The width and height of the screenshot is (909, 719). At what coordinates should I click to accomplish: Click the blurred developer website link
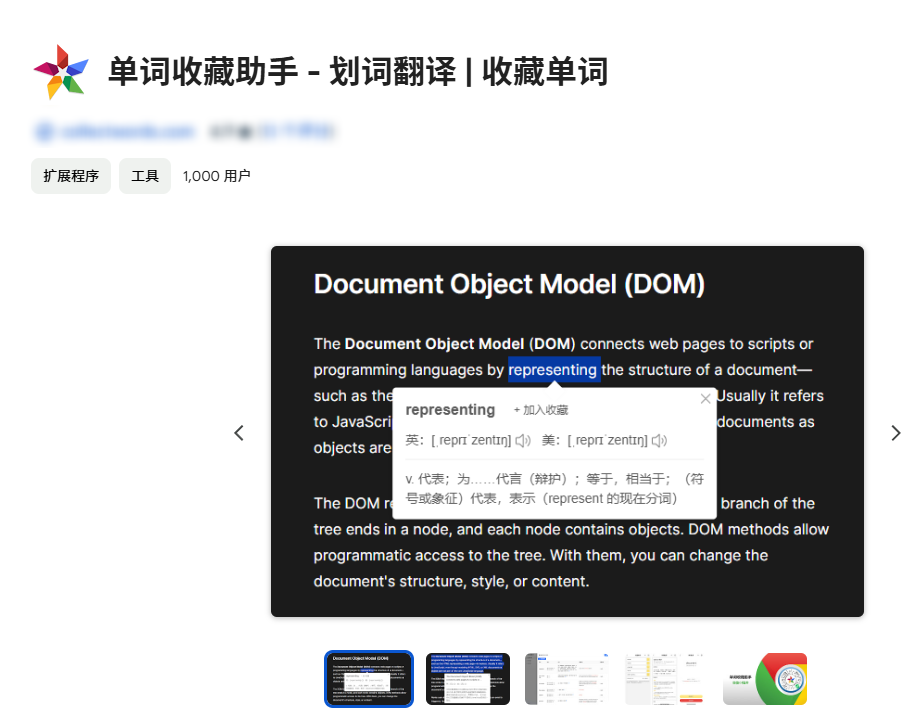(114, 131)
